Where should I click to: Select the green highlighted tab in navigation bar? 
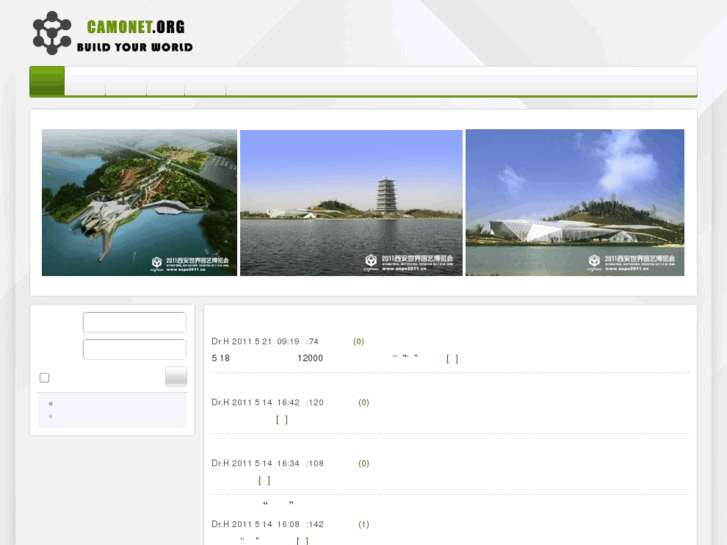(47, 81)
